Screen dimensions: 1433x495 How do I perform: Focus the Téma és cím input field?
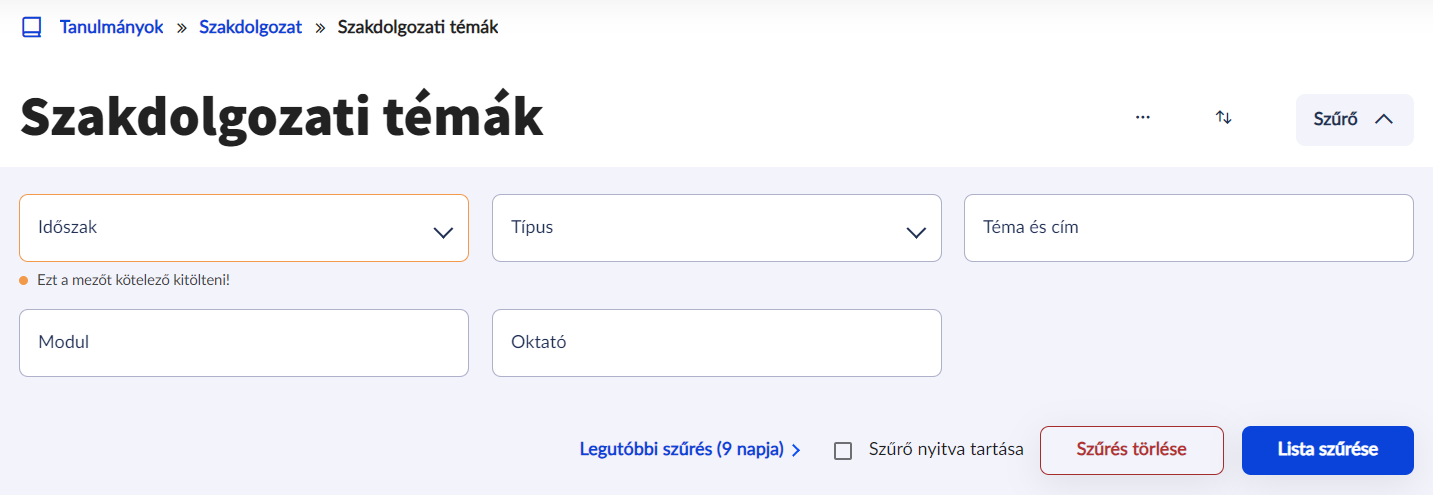pyautogui.click(x=1188, y=228)
